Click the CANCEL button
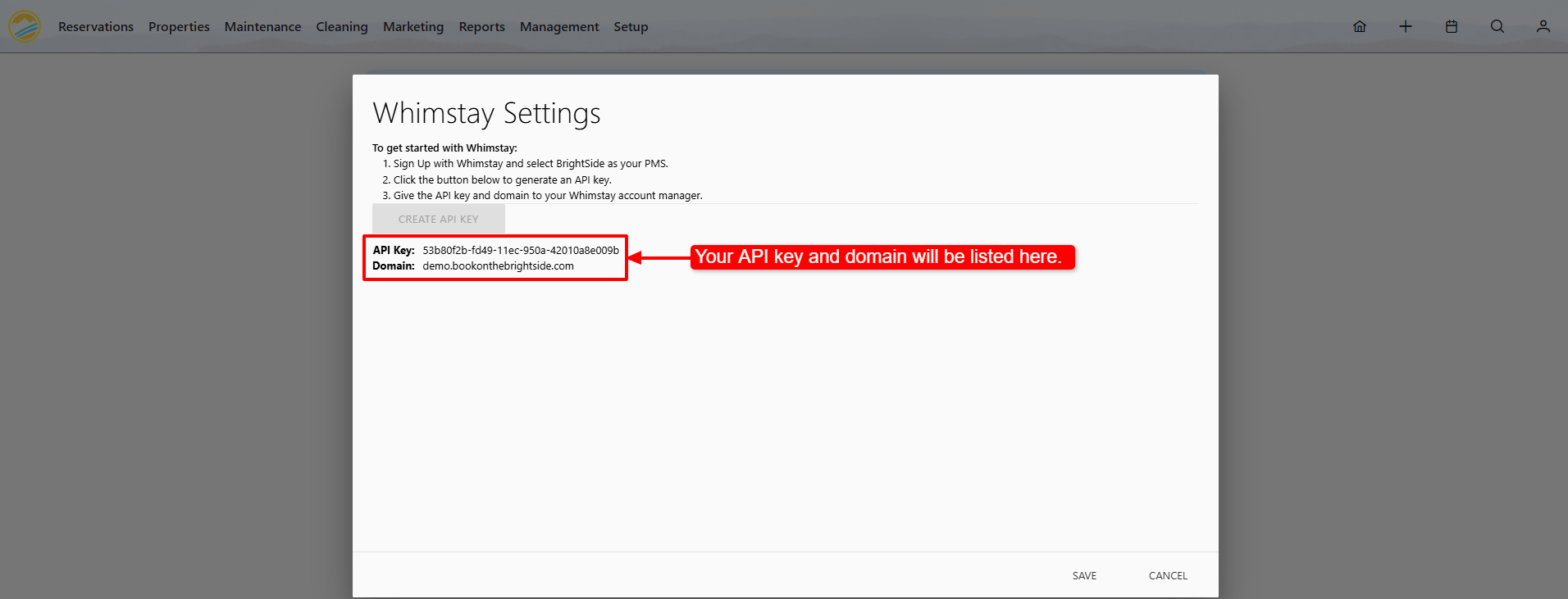 pos(1168,575)
